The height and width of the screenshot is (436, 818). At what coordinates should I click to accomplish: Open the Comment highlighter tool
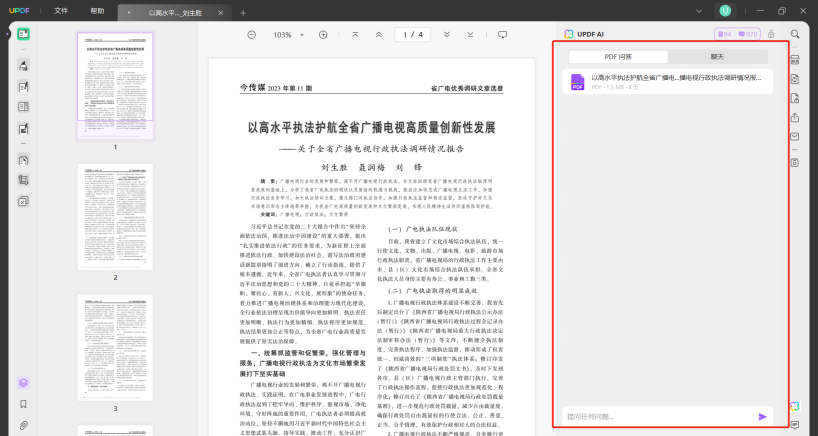click(23, 65)
